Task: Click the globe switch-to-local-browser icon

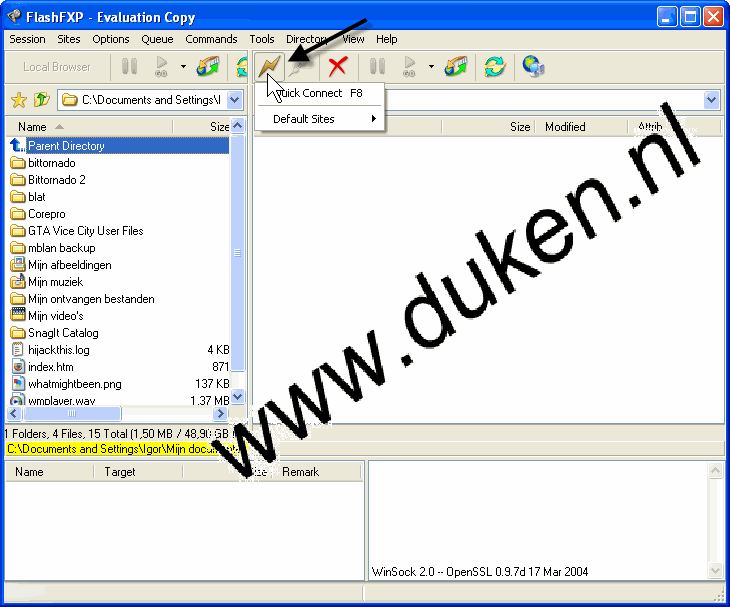Action: (533, 66)
